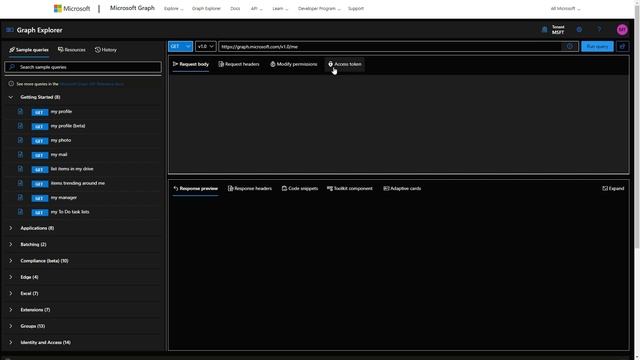Select the Code snippets tab
Screen dimensions: 640x360
(300, 189)
